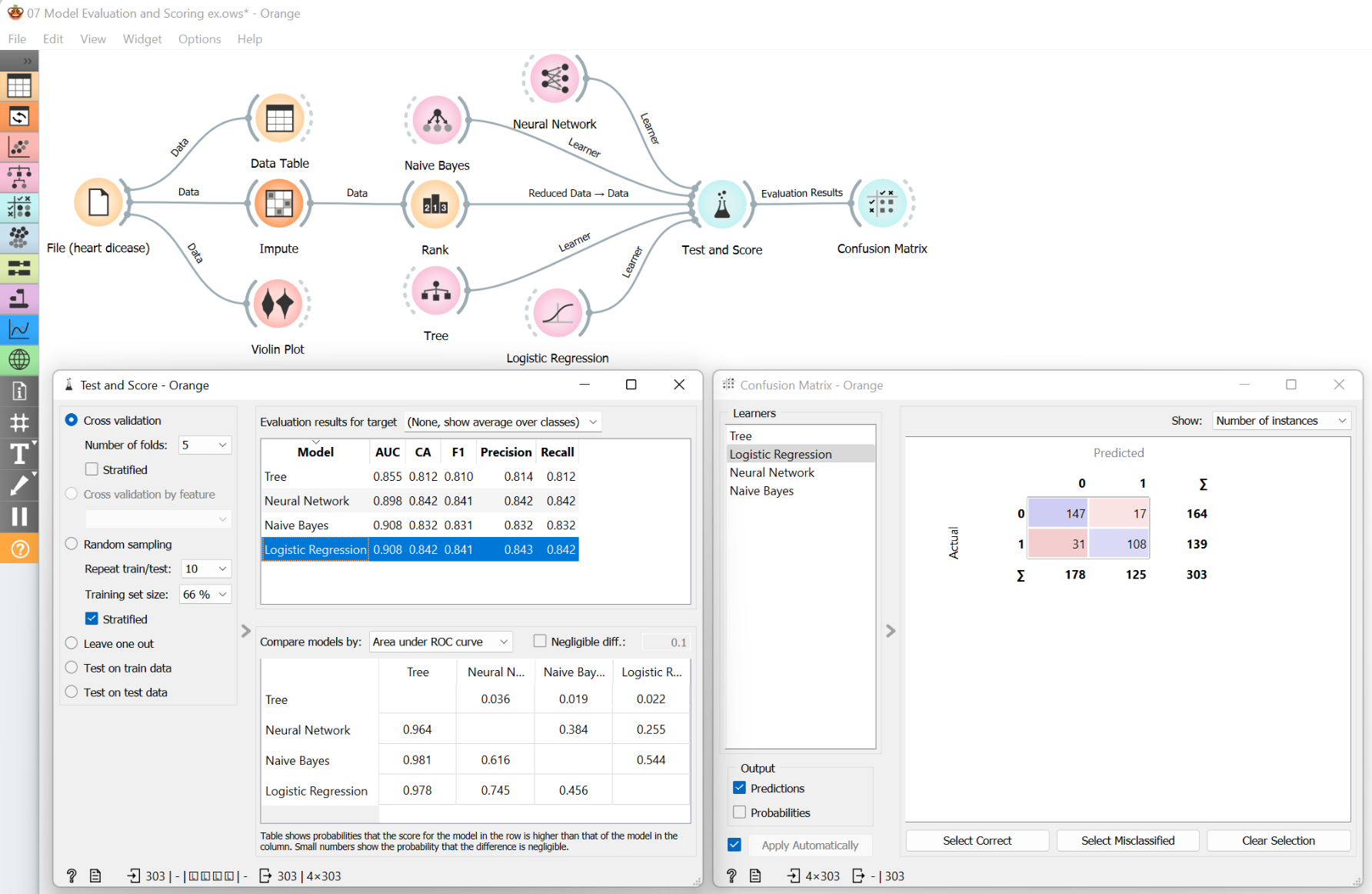Toggle the Apply Automatically checkbox

coord(734,845)
